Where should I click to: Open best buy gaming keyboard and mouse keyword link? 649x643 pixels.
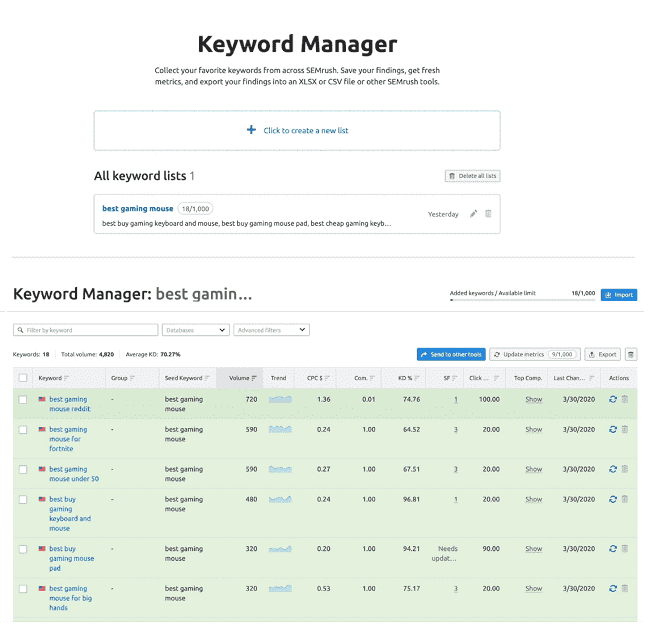pyautogui.click(x=70, y=514)
